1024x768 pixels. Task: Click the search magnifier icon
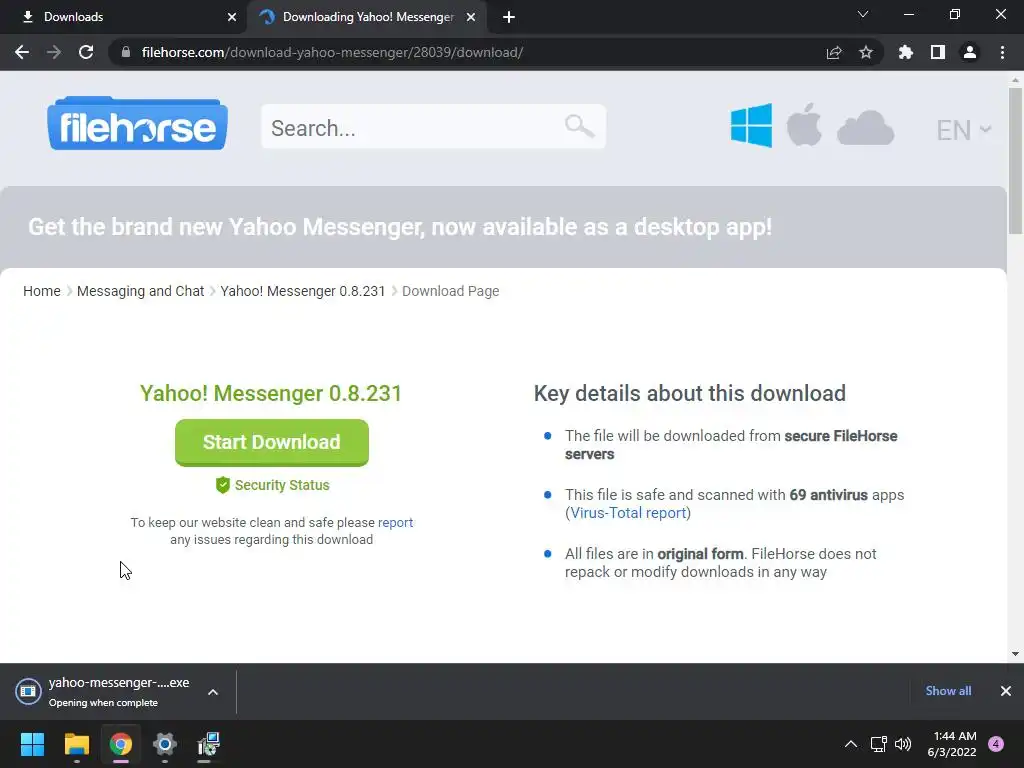click(x=579, y=125)
